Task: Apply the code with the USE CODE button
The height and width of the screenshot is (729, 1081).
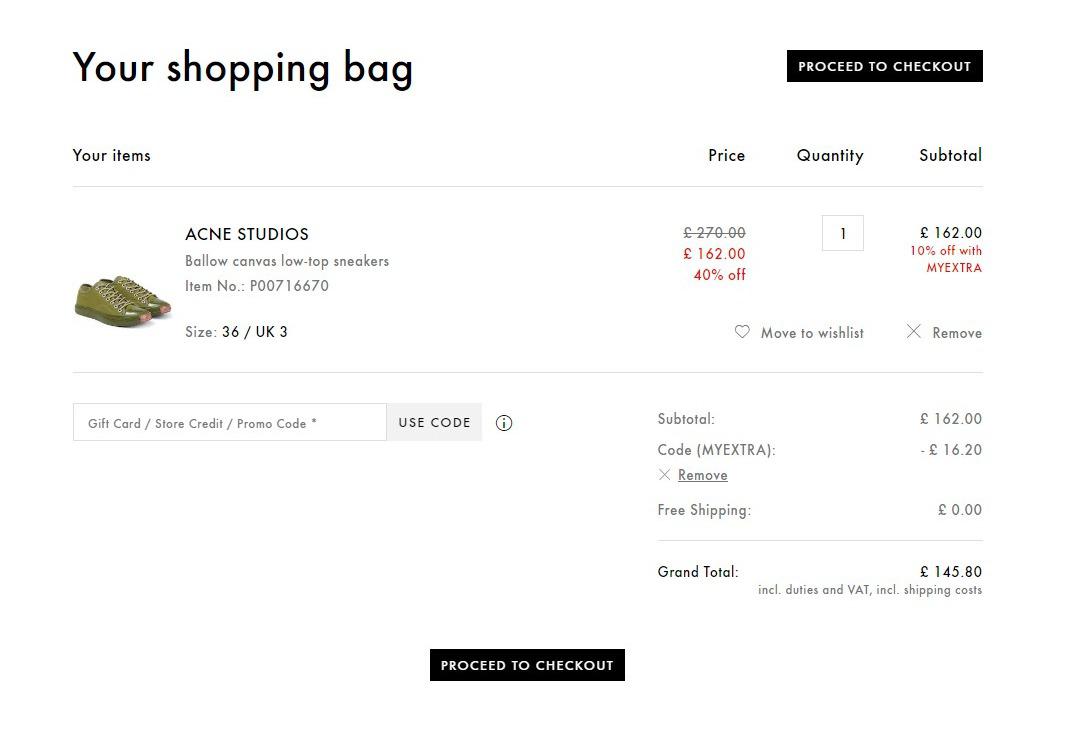Action: click(x=434, y=422)
